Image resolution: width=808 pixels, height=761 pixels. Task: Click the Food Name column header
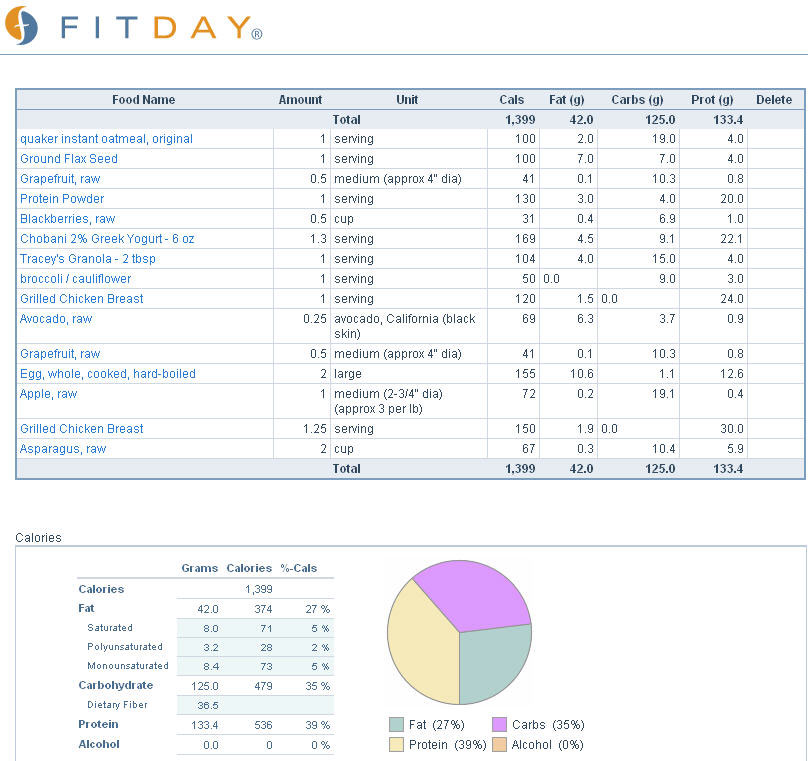(x=143, y=99)
